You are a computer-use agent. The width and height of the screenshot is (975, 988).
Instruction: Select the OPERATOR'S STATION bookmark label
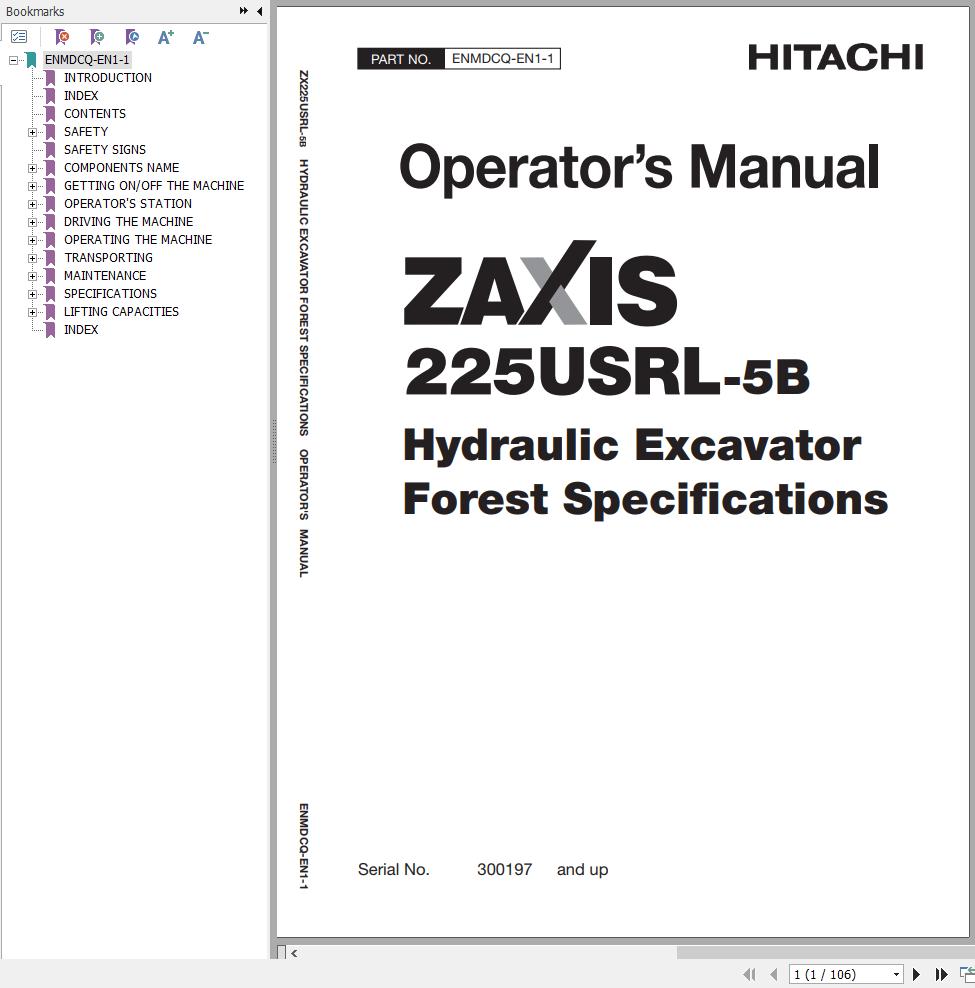(128, 204)
